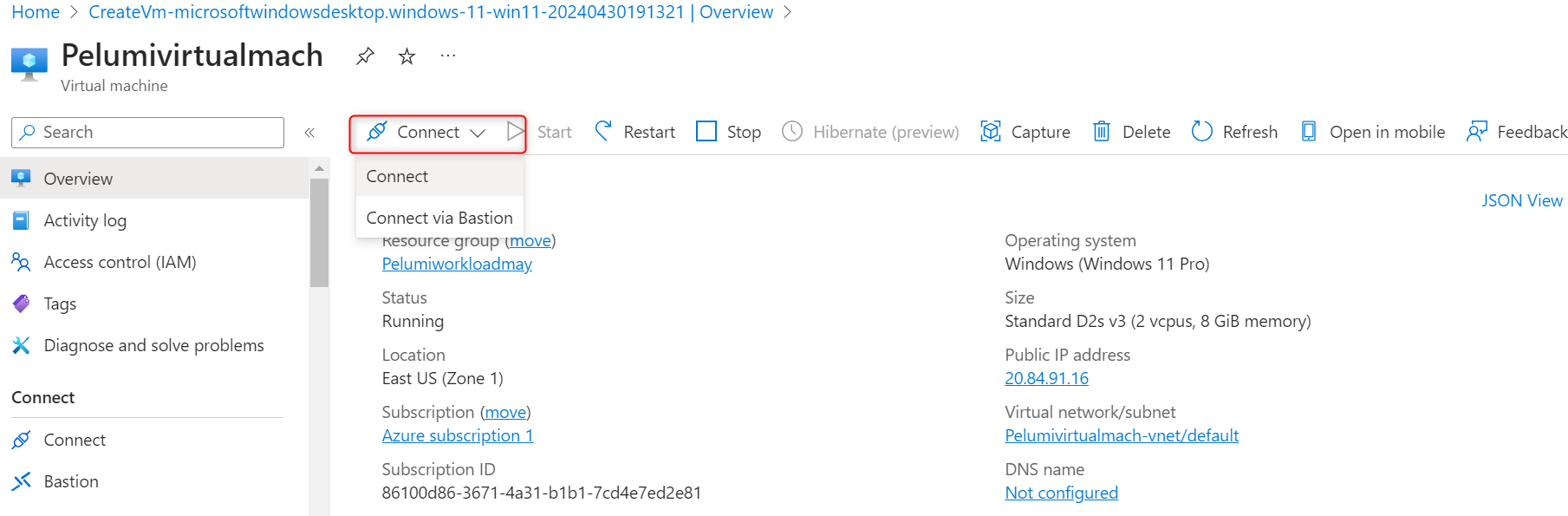The width and height of the screenshot is (1568, 516).
Task: Switch to JSON View
Action: (1521, 200)
